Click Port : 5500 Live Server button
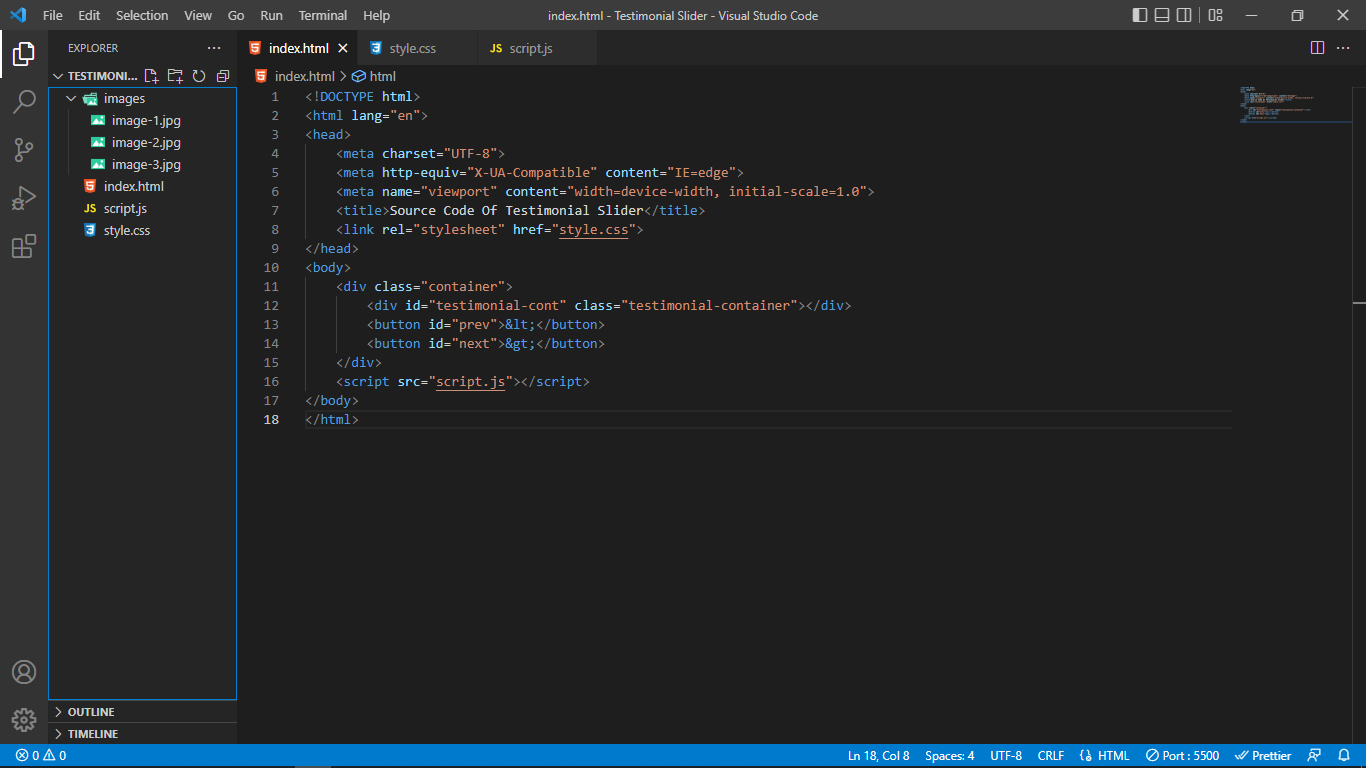 tap(1182, 756)
